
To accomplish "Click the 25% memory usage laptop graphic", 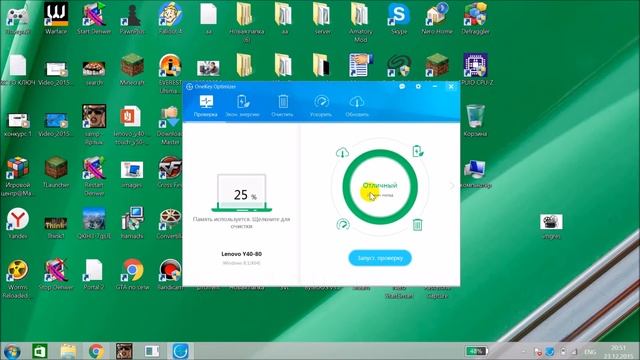I will (242, 193).
